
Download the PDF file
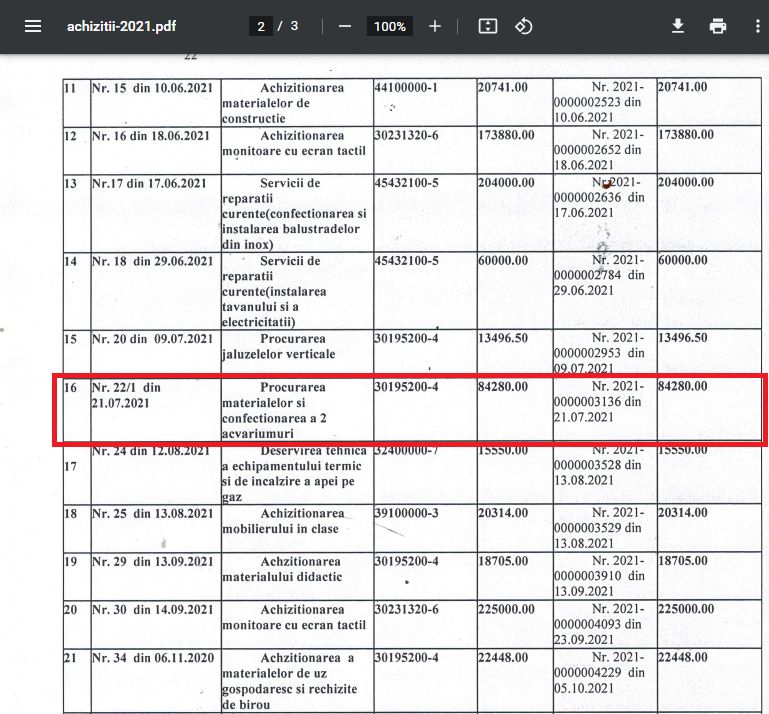[678, 27]
